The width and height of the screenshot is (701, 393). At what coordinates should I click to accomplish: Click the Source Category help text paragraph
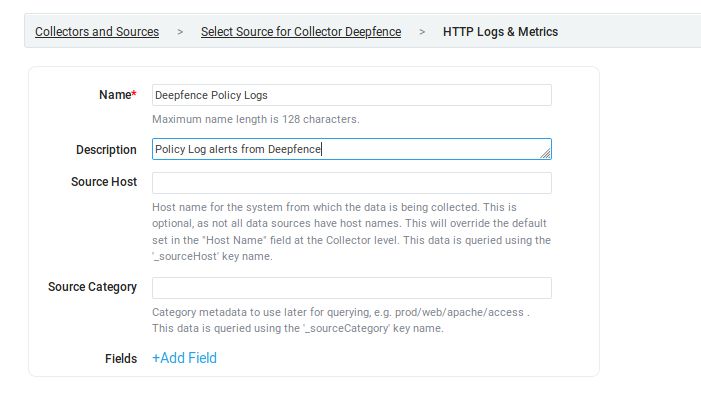click(341, 320)
